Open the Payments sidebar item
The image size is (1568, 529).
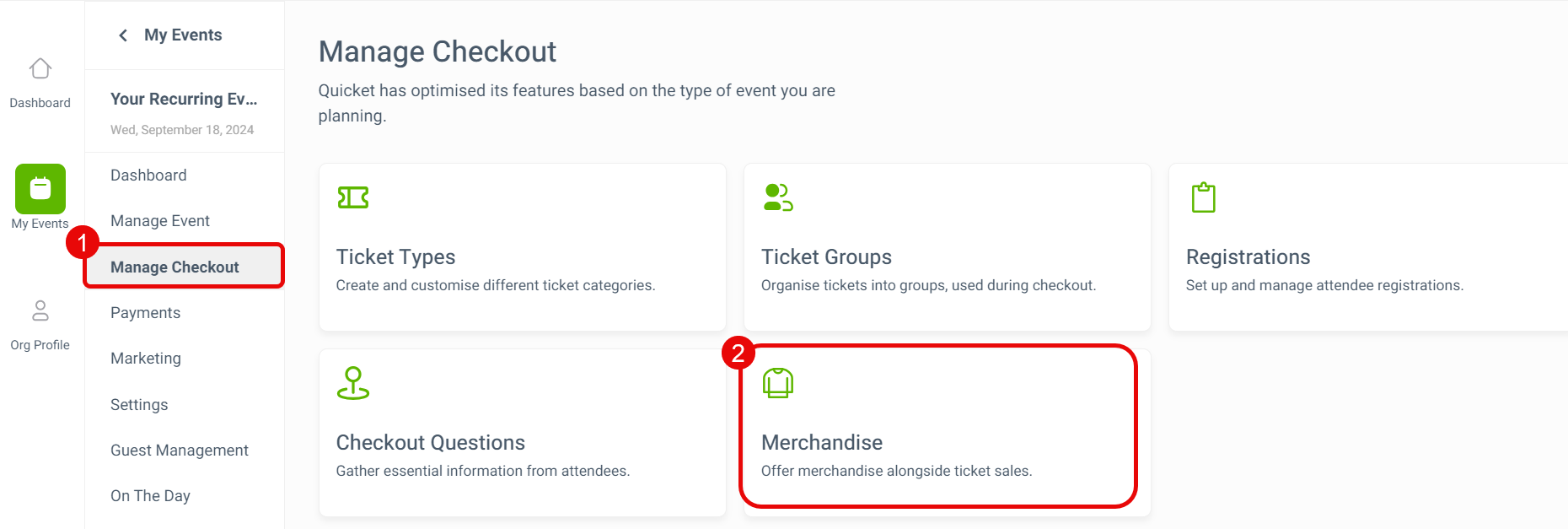(145, 313)
